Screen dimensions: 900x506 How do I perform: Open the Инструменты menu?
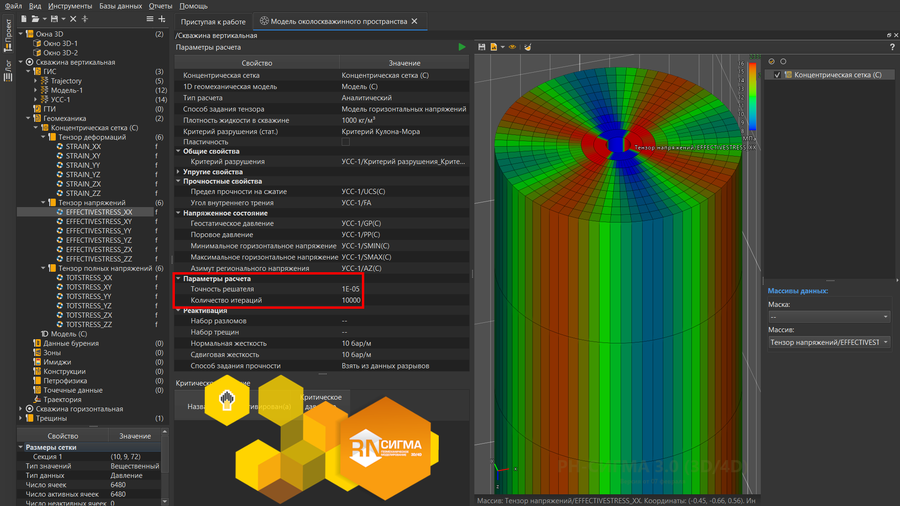pos(70,6)
